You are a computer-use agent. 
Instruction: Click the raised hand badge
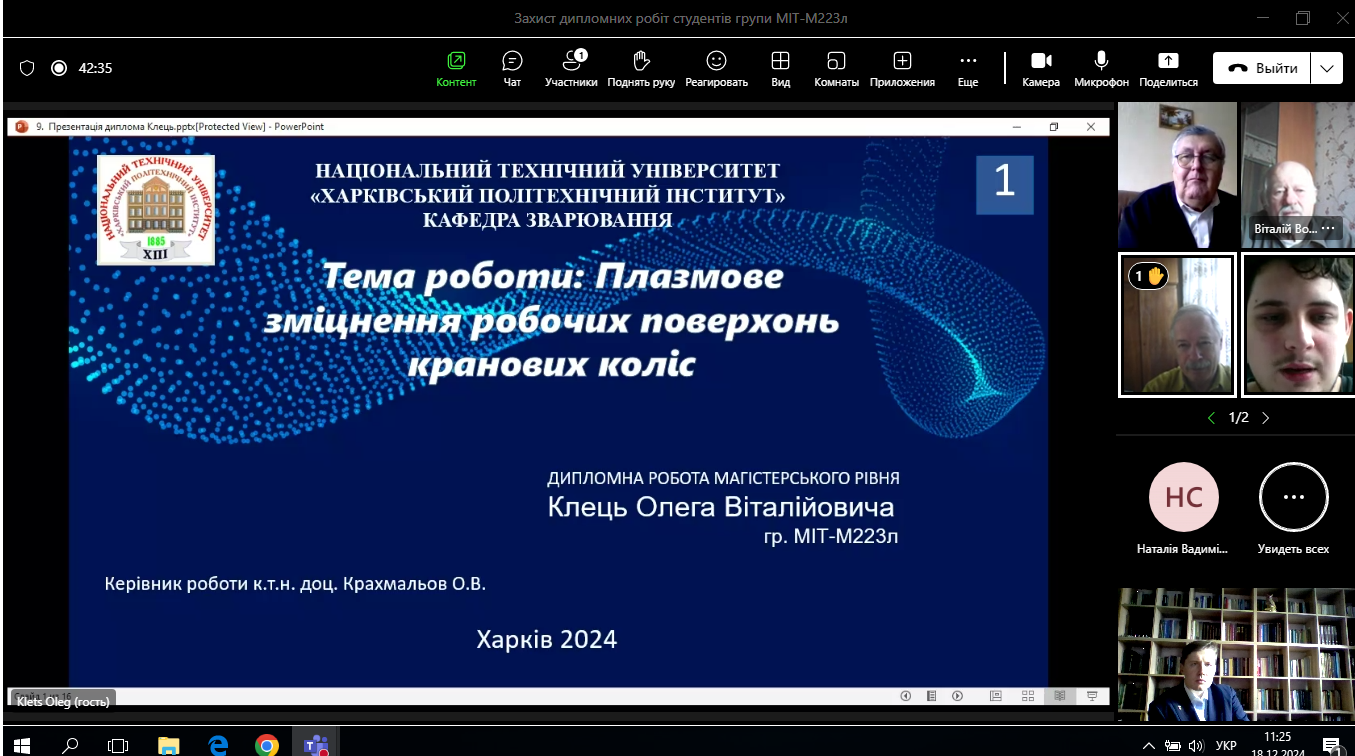point(1148,276)
